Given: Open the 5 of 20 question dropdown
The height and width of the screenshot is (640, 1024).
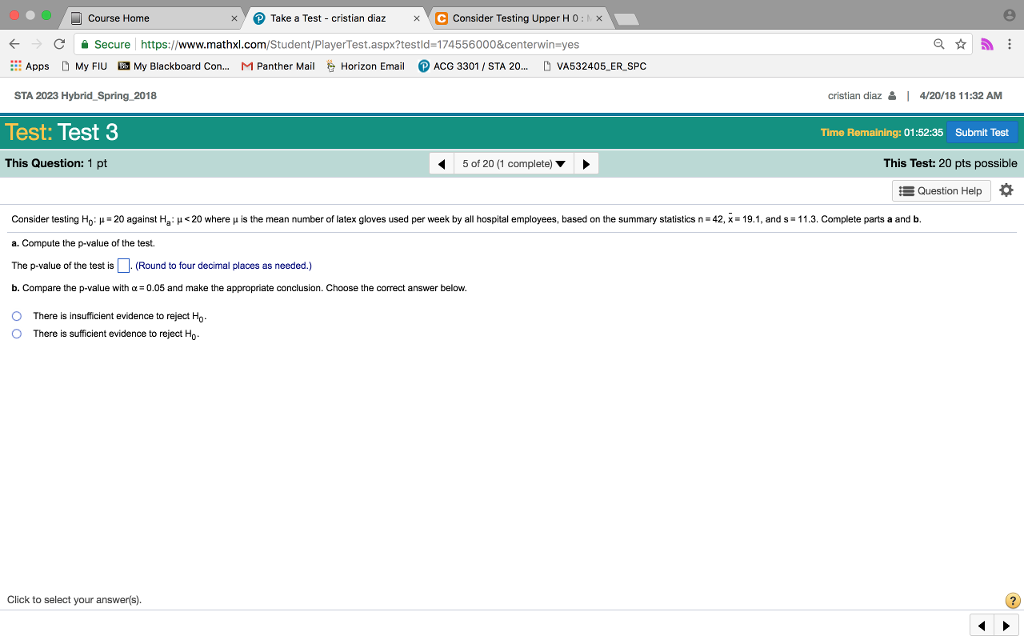Looking at the screenshot, I should pos(514,164).
